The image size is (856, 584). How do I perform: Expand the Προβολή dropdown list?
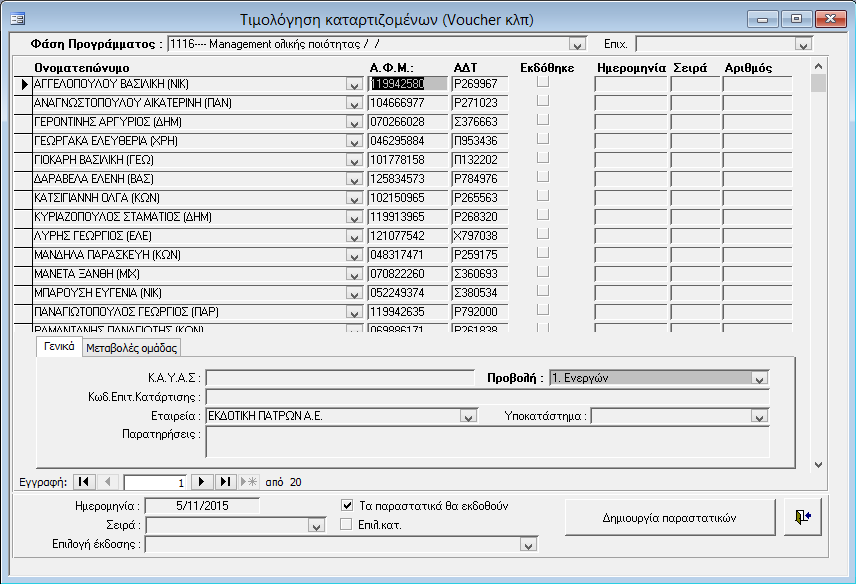(x=759, y=378)
